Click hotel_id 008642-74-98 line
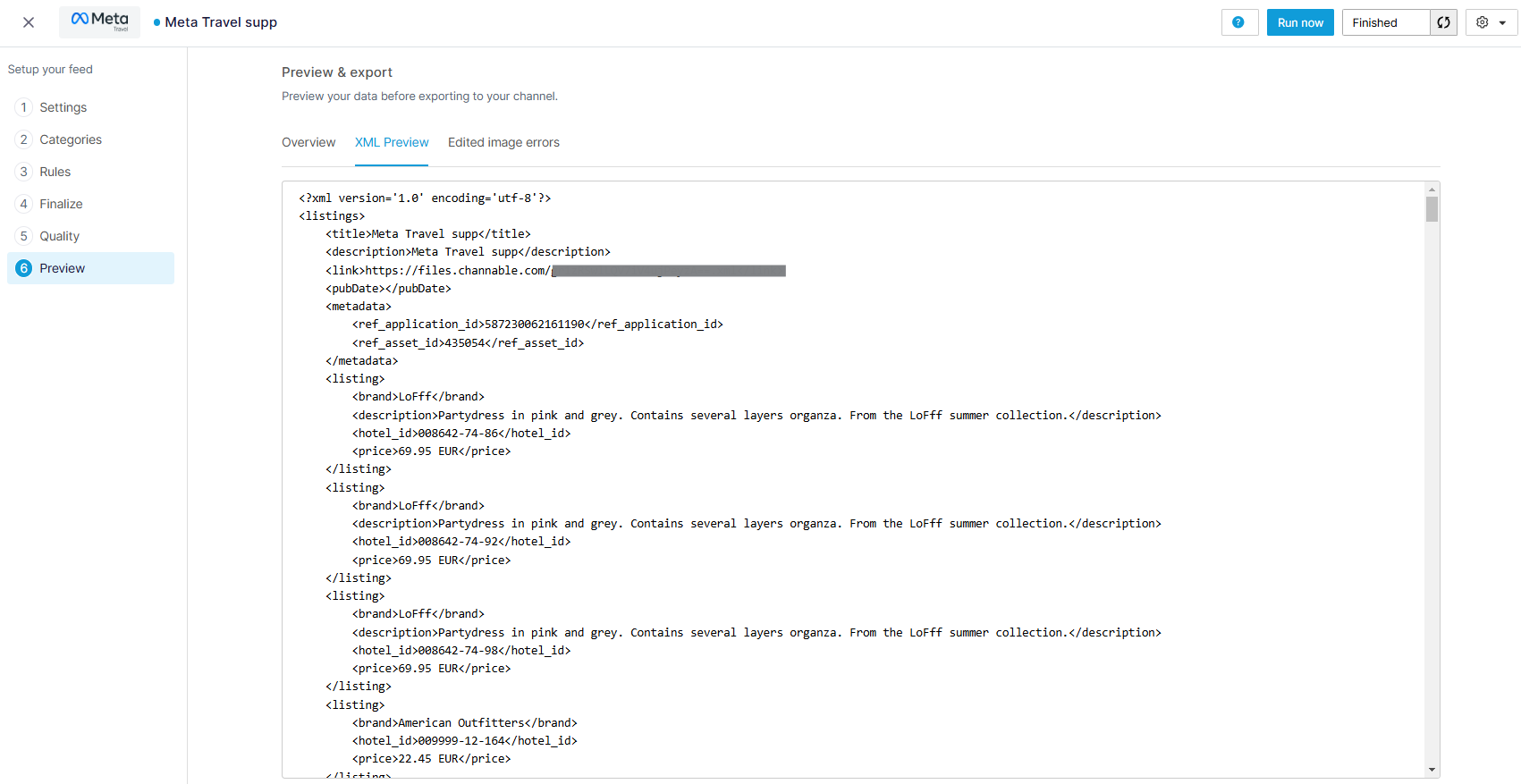Viewport: 1521px width, 784px height. [461, 650]
